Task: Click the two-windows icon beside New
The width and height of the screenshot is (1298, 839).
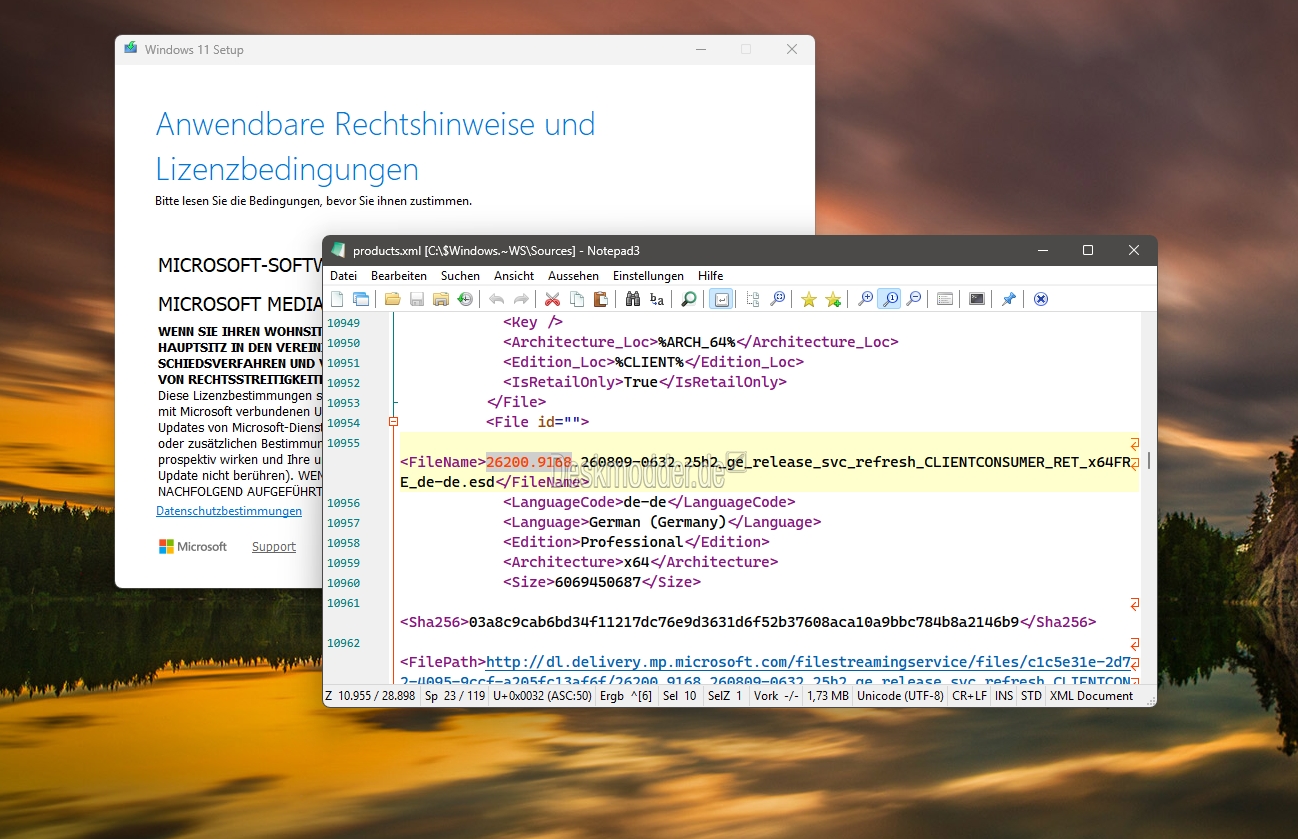Action: 361,299
